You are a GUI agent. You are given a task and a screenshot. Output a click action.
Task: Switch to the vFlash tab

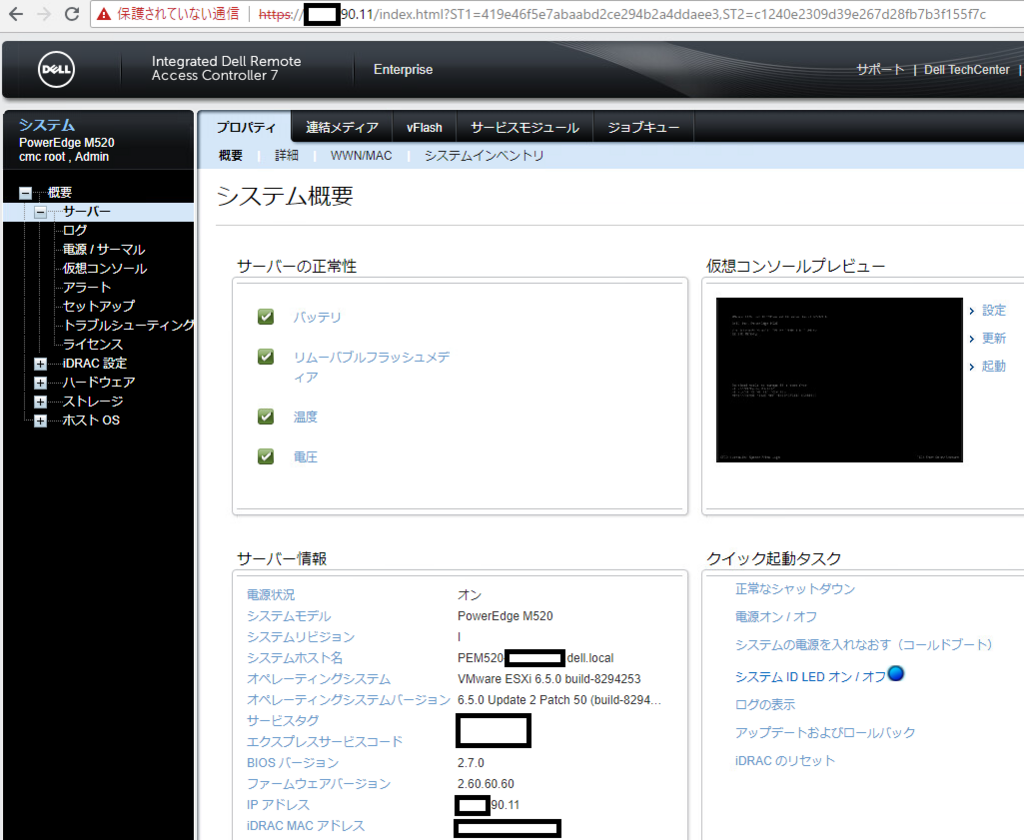coord(424,127)
